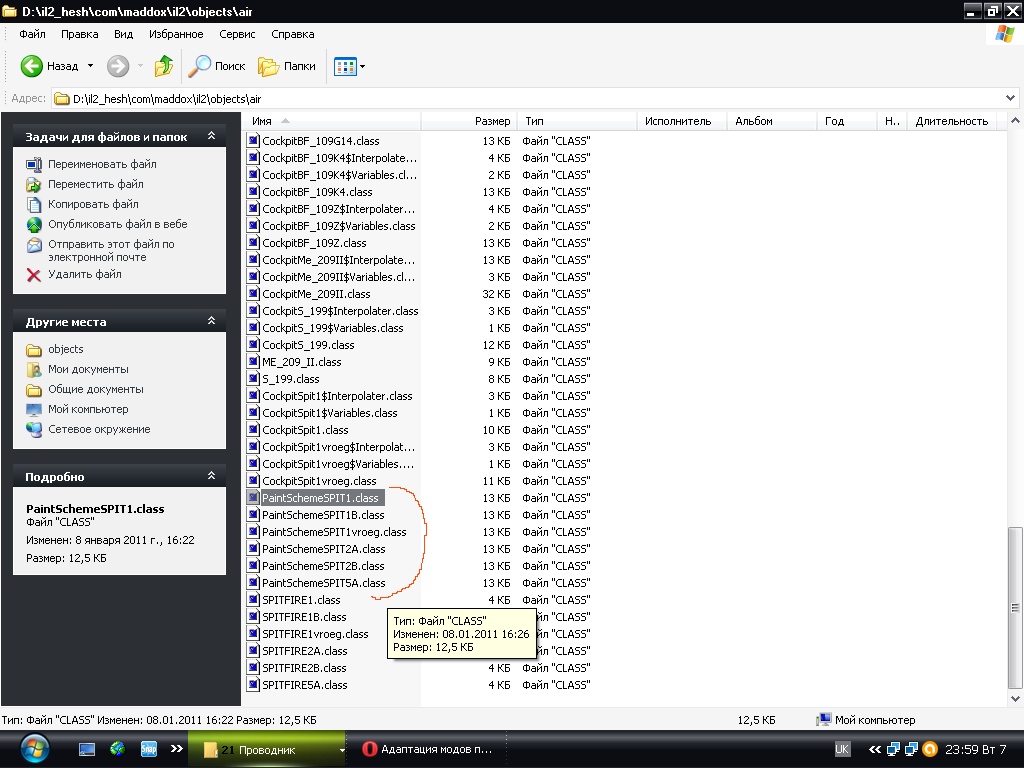The image size is (1024, 768).
Task: Click Copy file (Копировать файл) icon
Action: [x=34, y=204]
